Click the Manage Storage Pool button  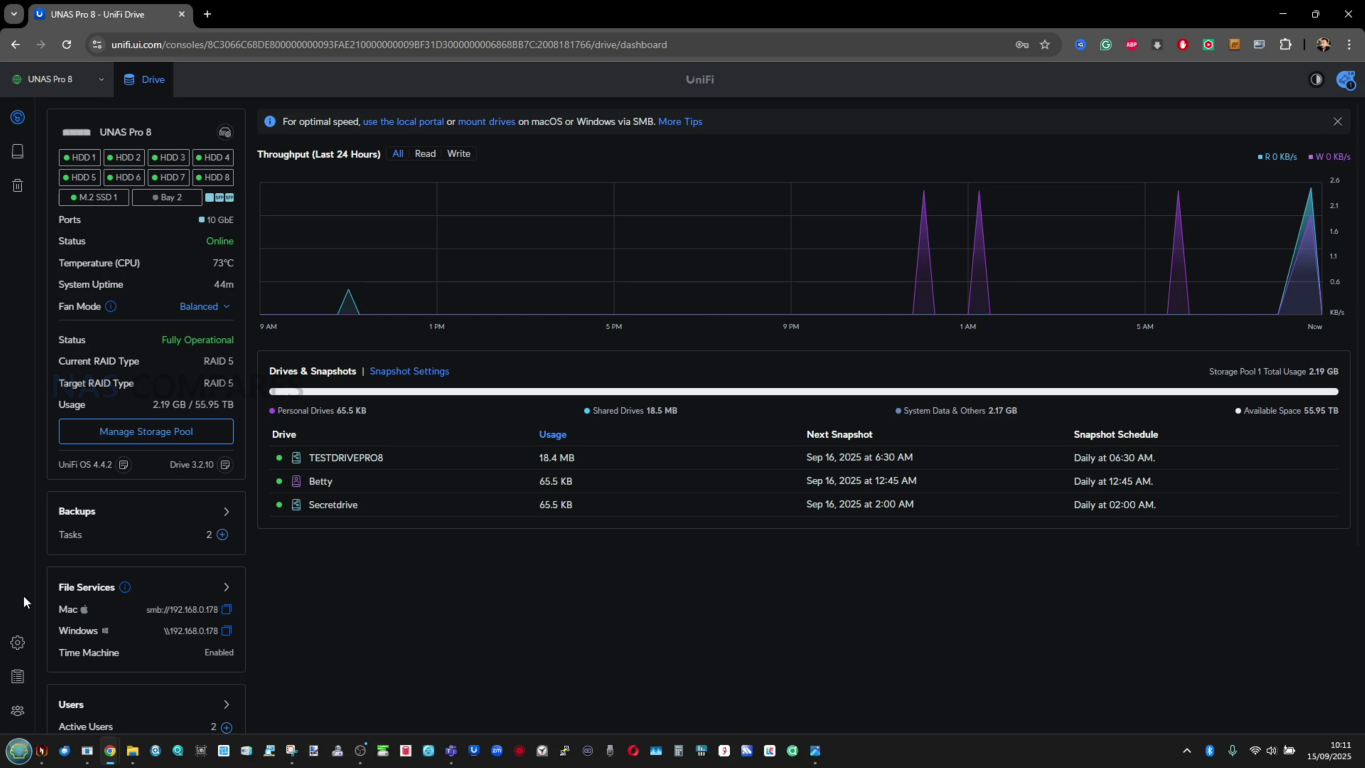pos(146,432)
